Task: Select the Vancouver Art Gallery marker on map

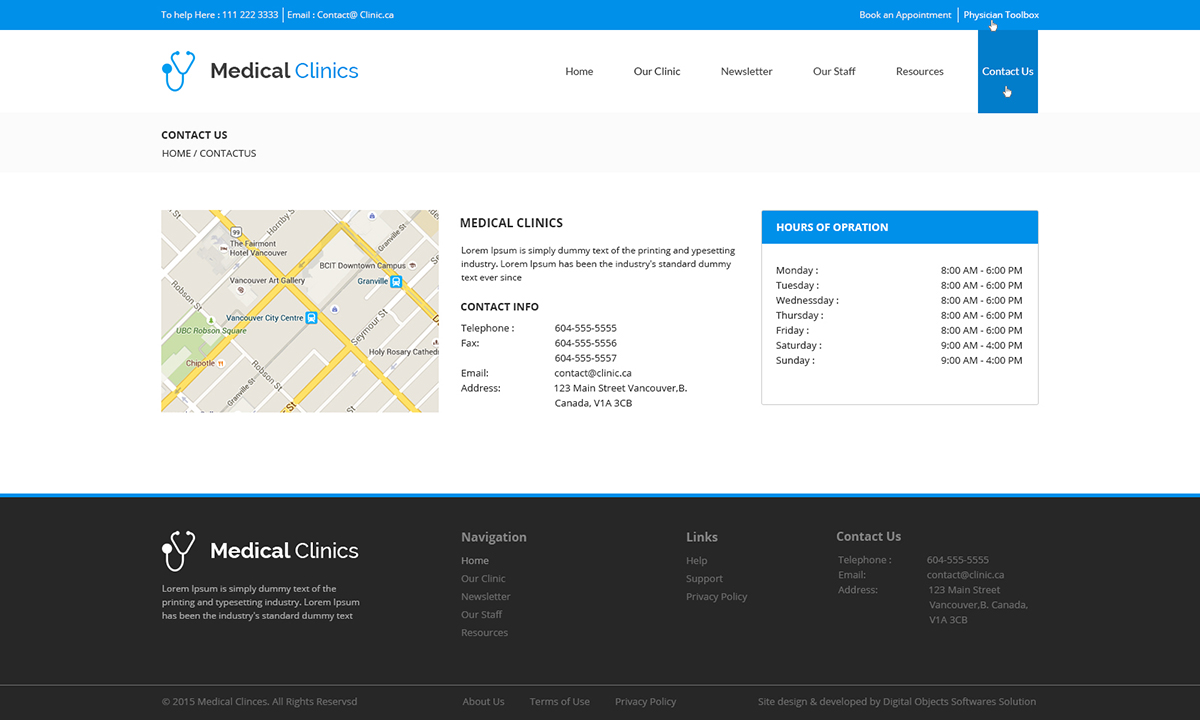Action: click(x=242, y=291)
